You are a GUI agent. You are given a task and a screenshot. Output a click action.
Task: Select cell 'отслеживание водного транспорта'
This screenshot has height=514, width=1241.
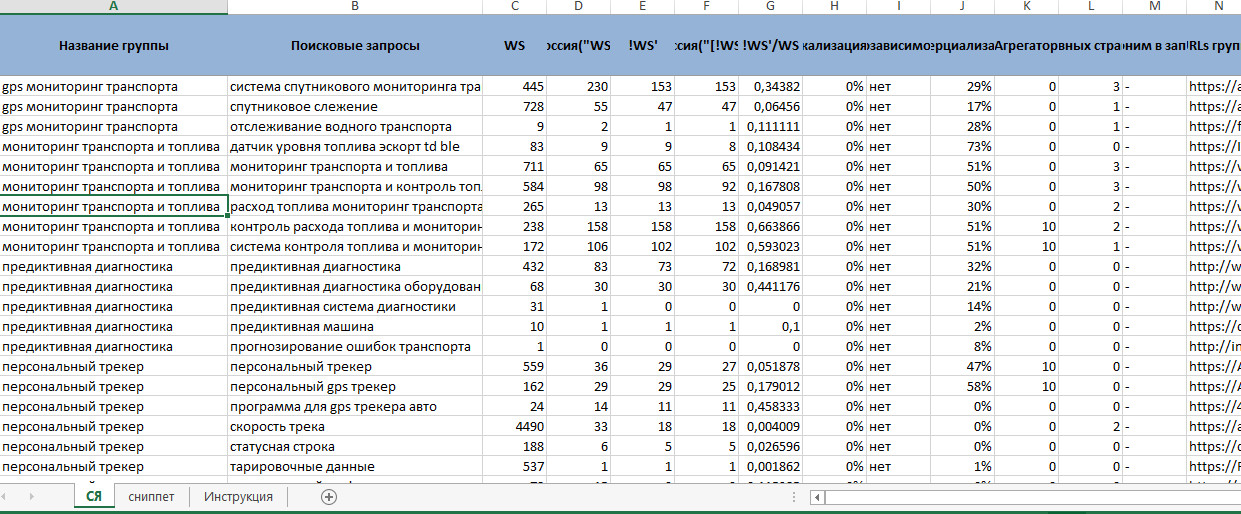tap(355, 127)
